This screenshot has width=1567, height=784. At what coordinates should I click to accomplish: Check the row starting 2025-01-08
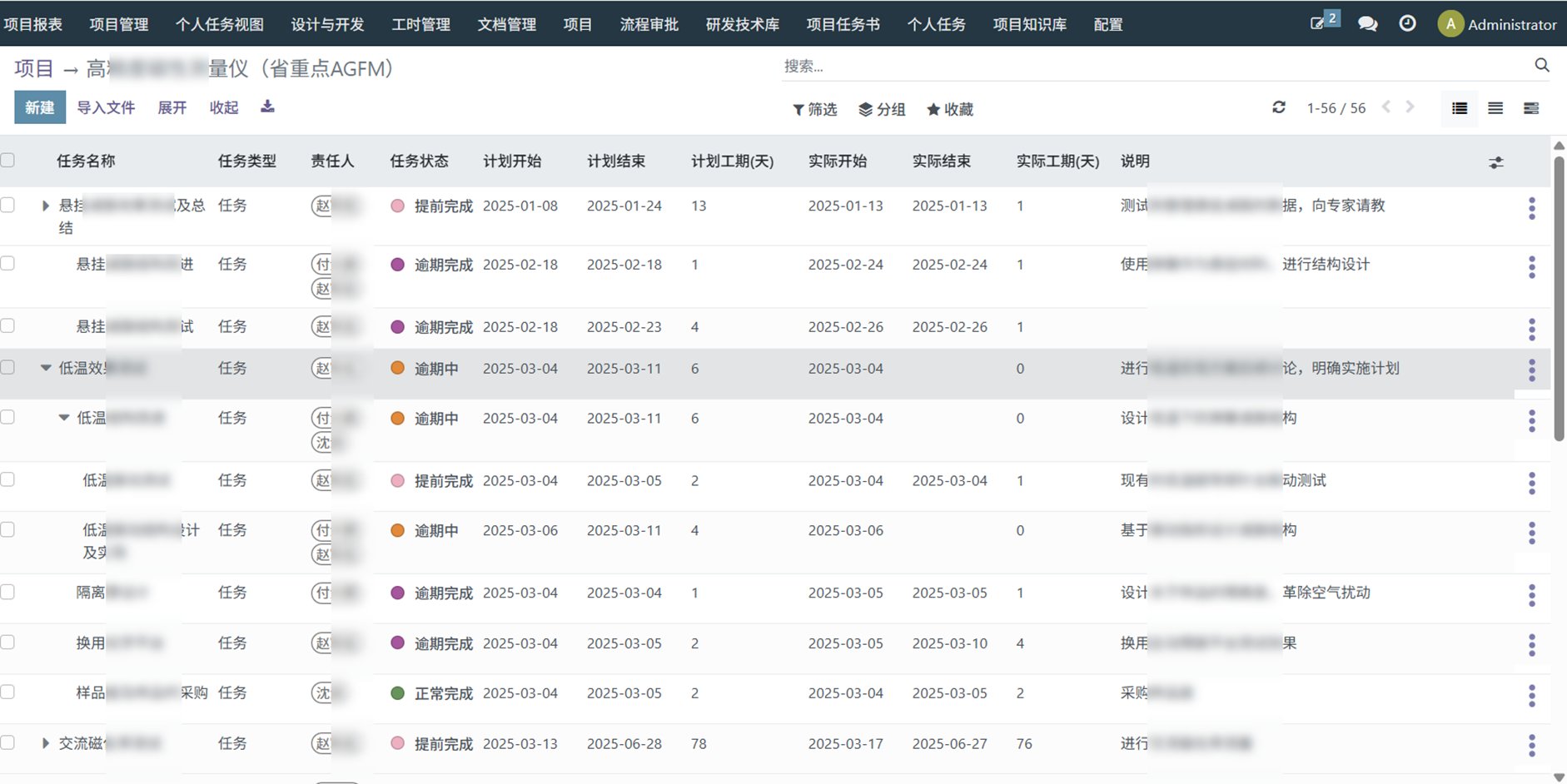pos(7,205)
